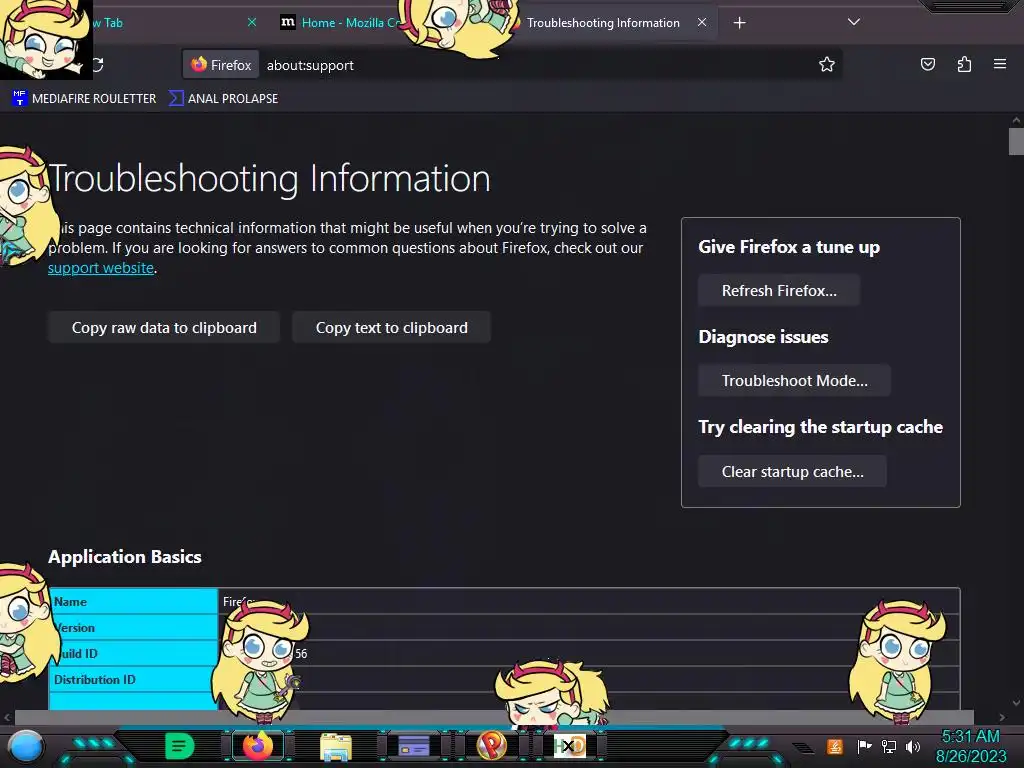The width and height of the screenshot is (1024, 768).
Task: Click the Firefox taskbar icon
Action: [257, 746]
